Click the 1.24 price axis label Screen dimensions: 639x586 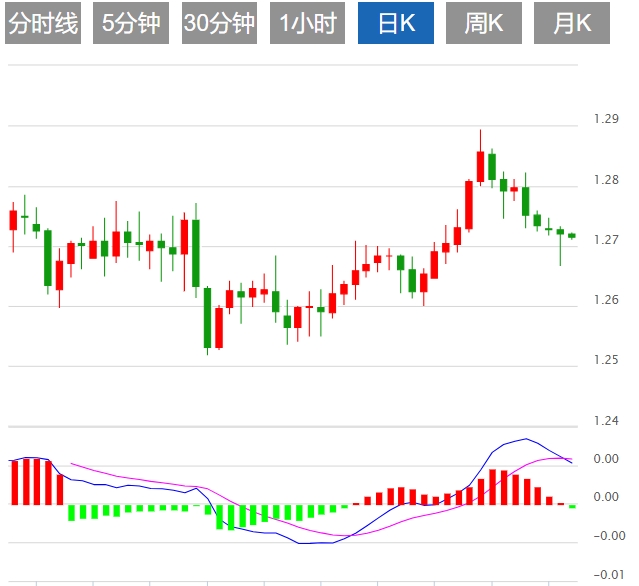(x=606, y=421)
